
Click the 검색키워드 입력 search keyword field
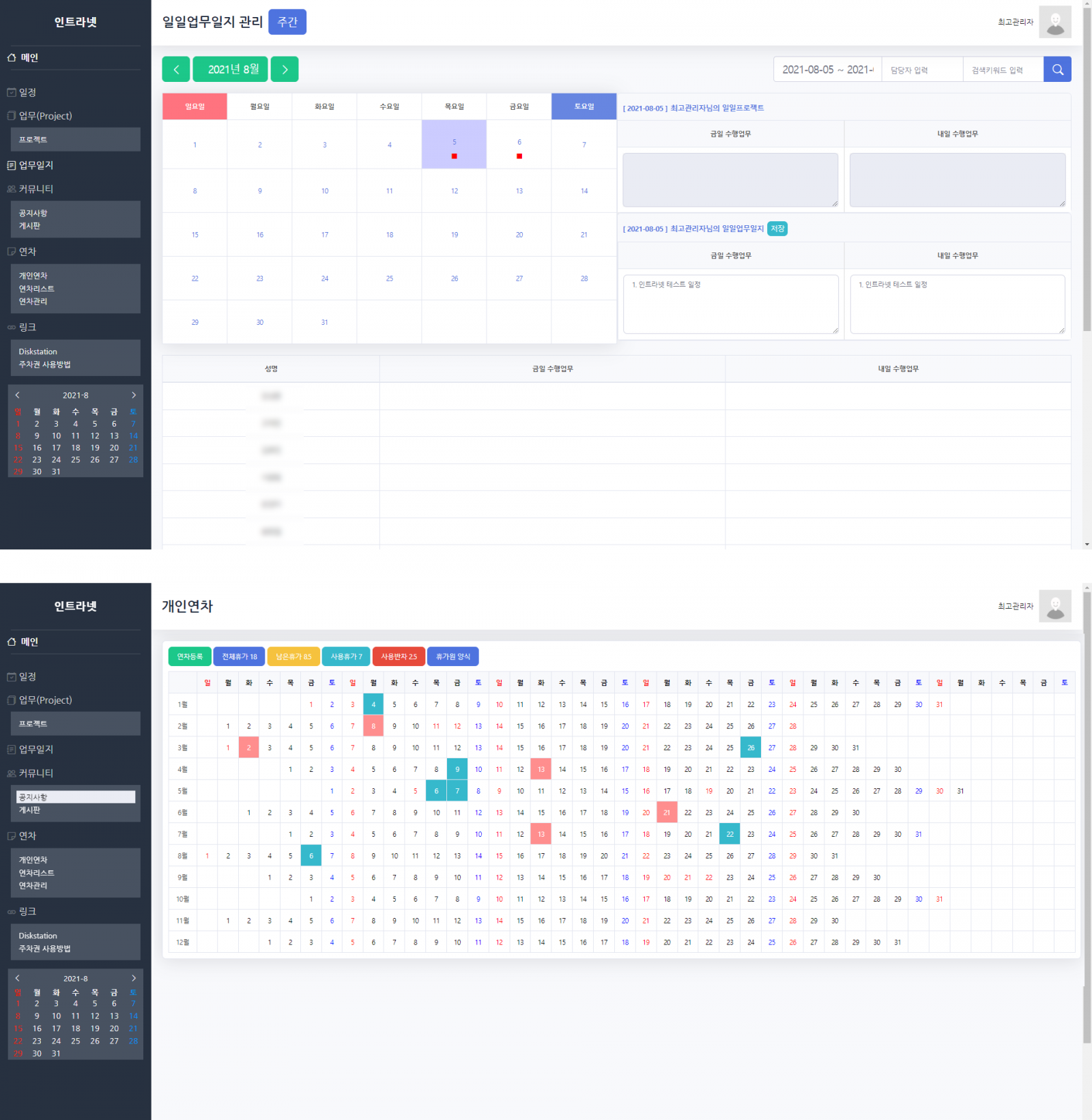coord(1003,70)
